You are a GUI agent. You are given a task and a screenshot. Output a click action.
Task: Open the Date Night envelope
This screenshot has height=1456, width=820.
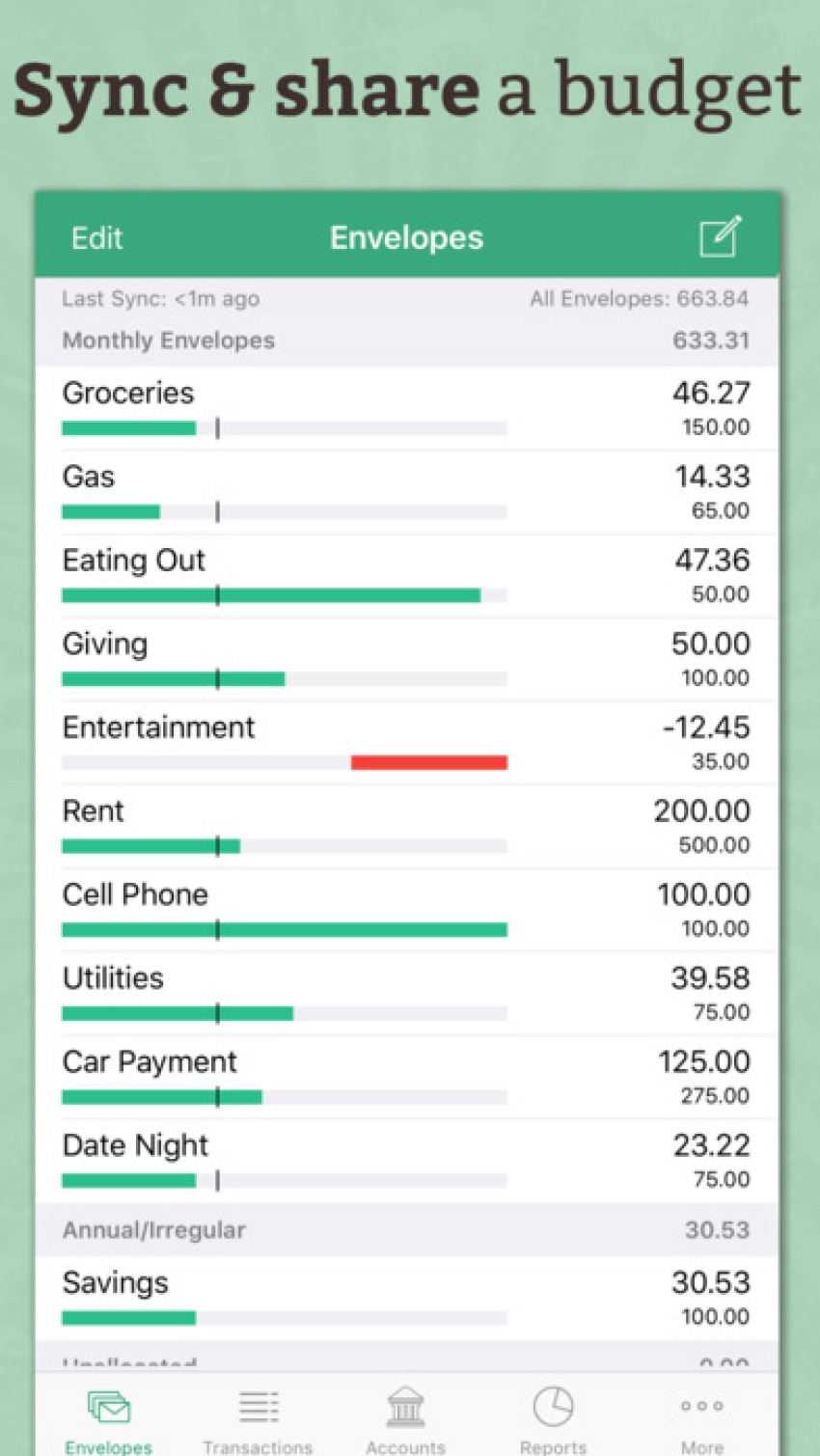point(405,1161)
